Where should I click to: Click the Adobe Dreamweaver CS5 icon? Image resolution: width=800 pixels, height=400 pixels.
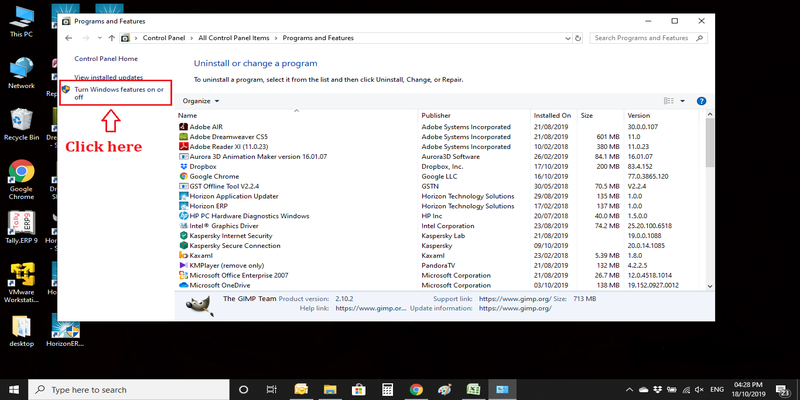click(184, 137)
